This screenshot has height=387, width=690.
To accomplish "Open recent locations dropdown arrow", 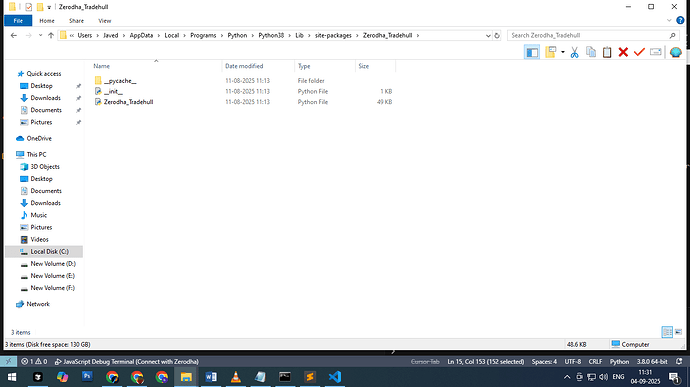I will (40, 35).
